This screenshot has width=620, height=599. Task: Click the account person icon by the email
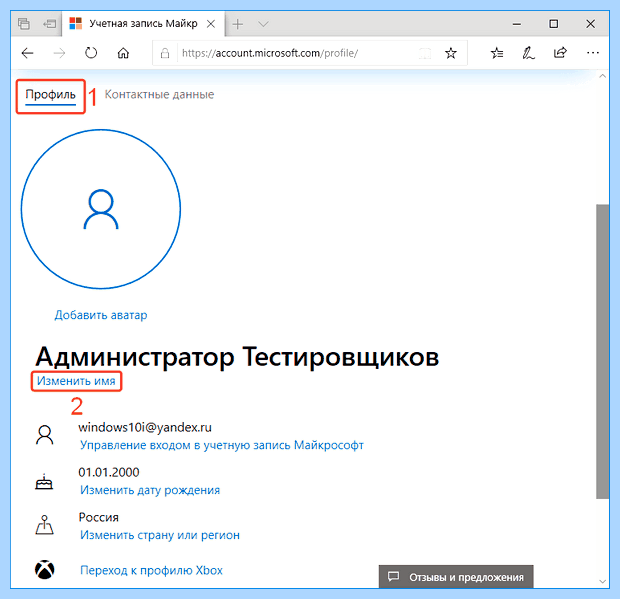[45, 435]
